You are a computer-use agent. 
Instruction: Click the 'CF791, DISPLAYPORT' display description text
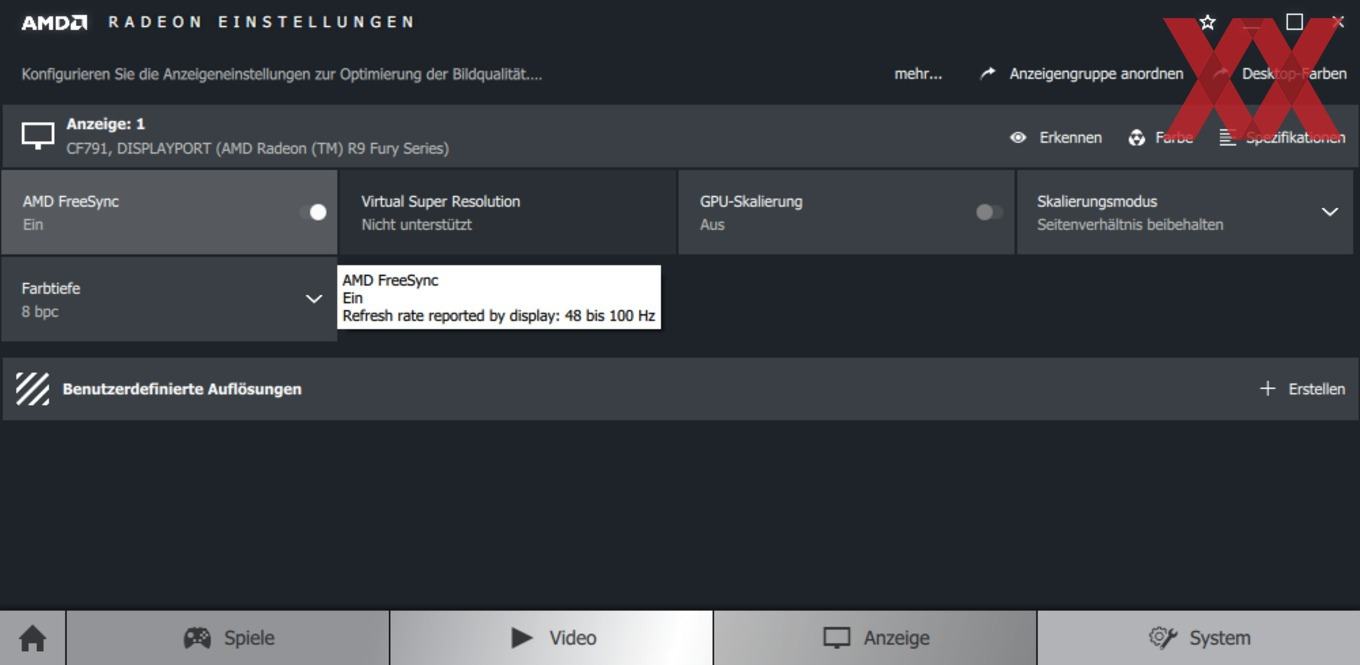257,149
